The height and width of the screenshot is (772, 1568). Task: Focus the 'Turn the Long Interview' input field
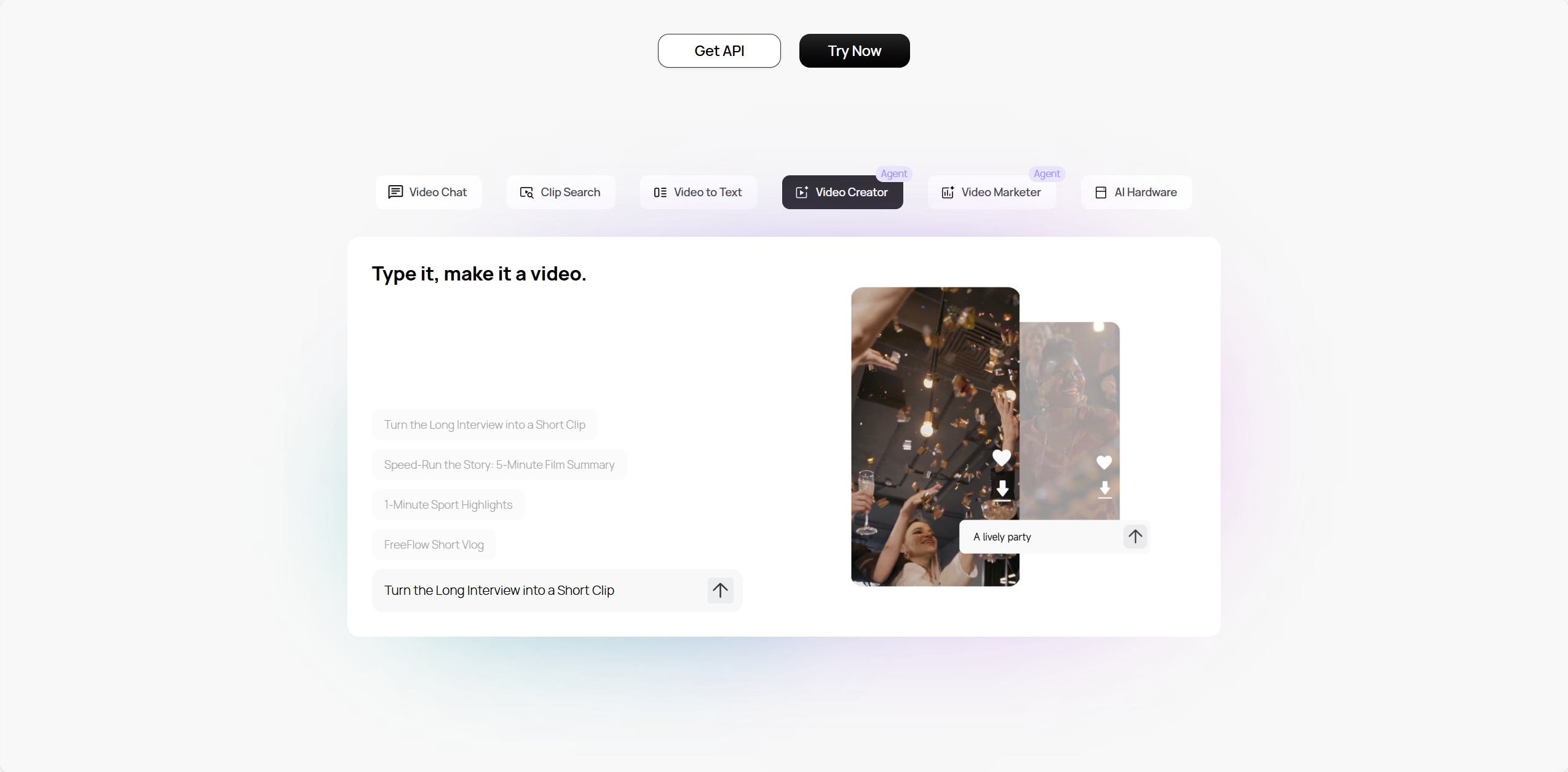tap(540, 591)
